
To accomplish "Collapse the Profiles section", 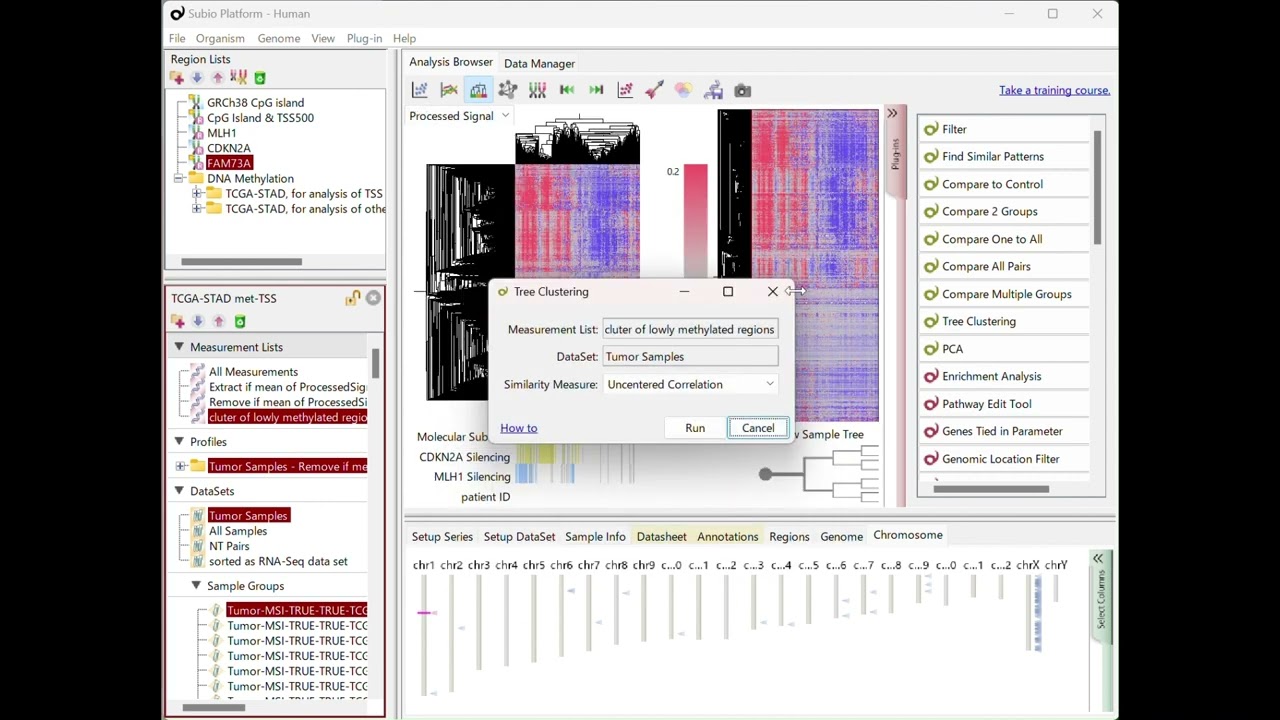I will (x=179, y=441).
